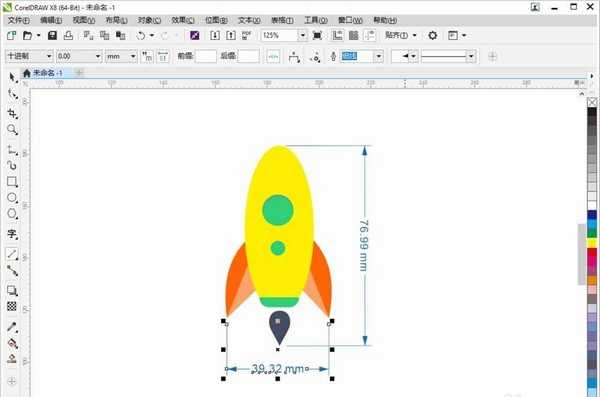
Task: Open the 效果 (Effects) menu
Action: pos(183,20)
